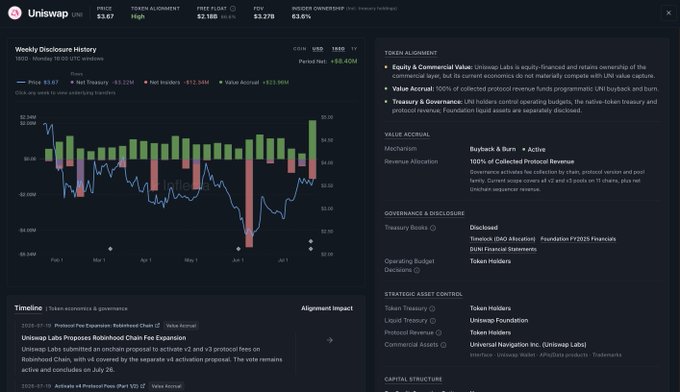Viewport: 680px width, 392px height.
Task: Open external link icon for Robinhood Chain proposal
Action: pos(157,325)
